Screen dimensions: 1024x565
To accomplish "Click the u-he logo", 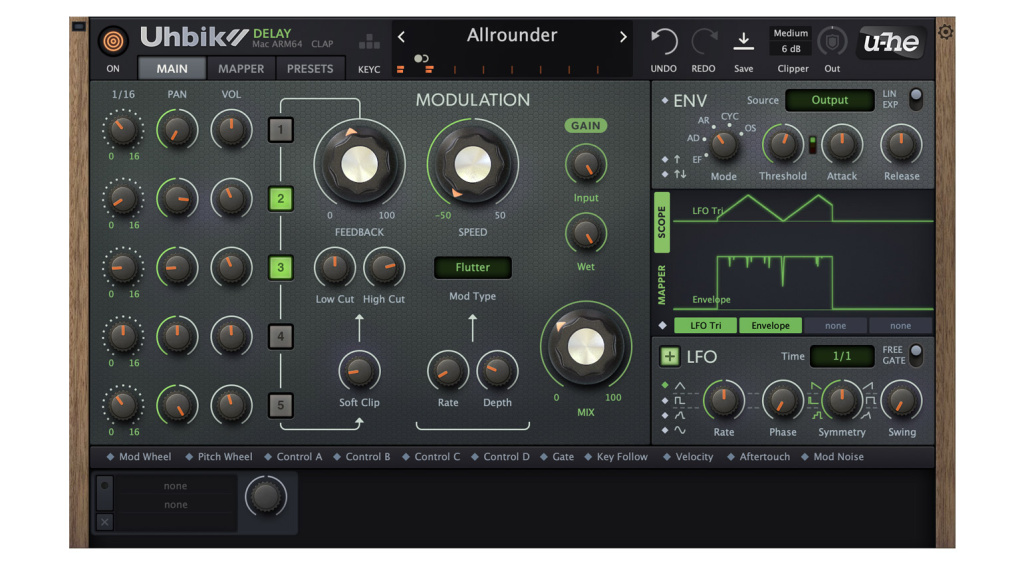I will point(891,42).
